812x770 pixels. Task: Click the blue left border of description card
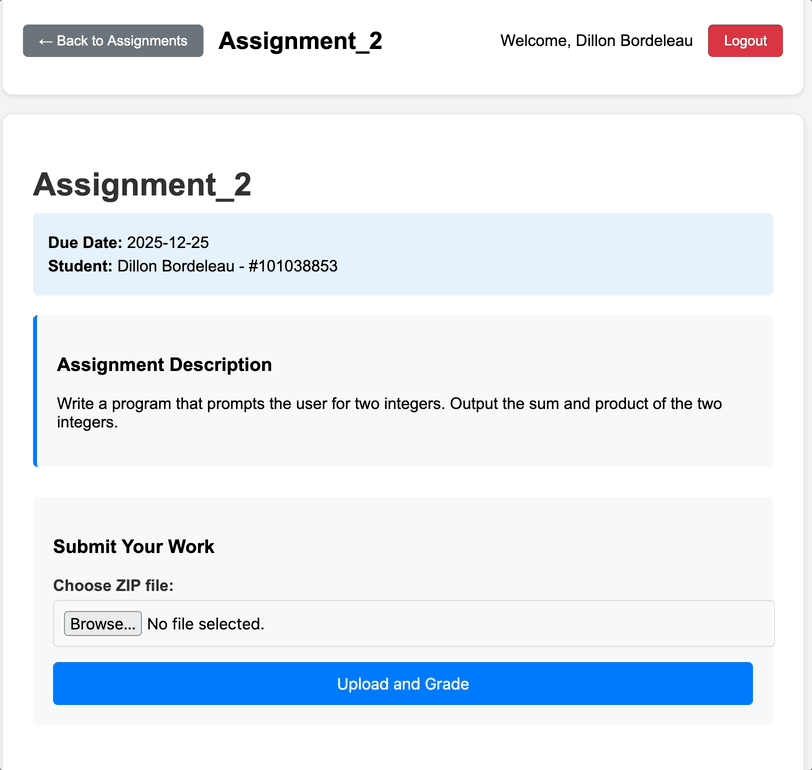[x=35, y=391]
